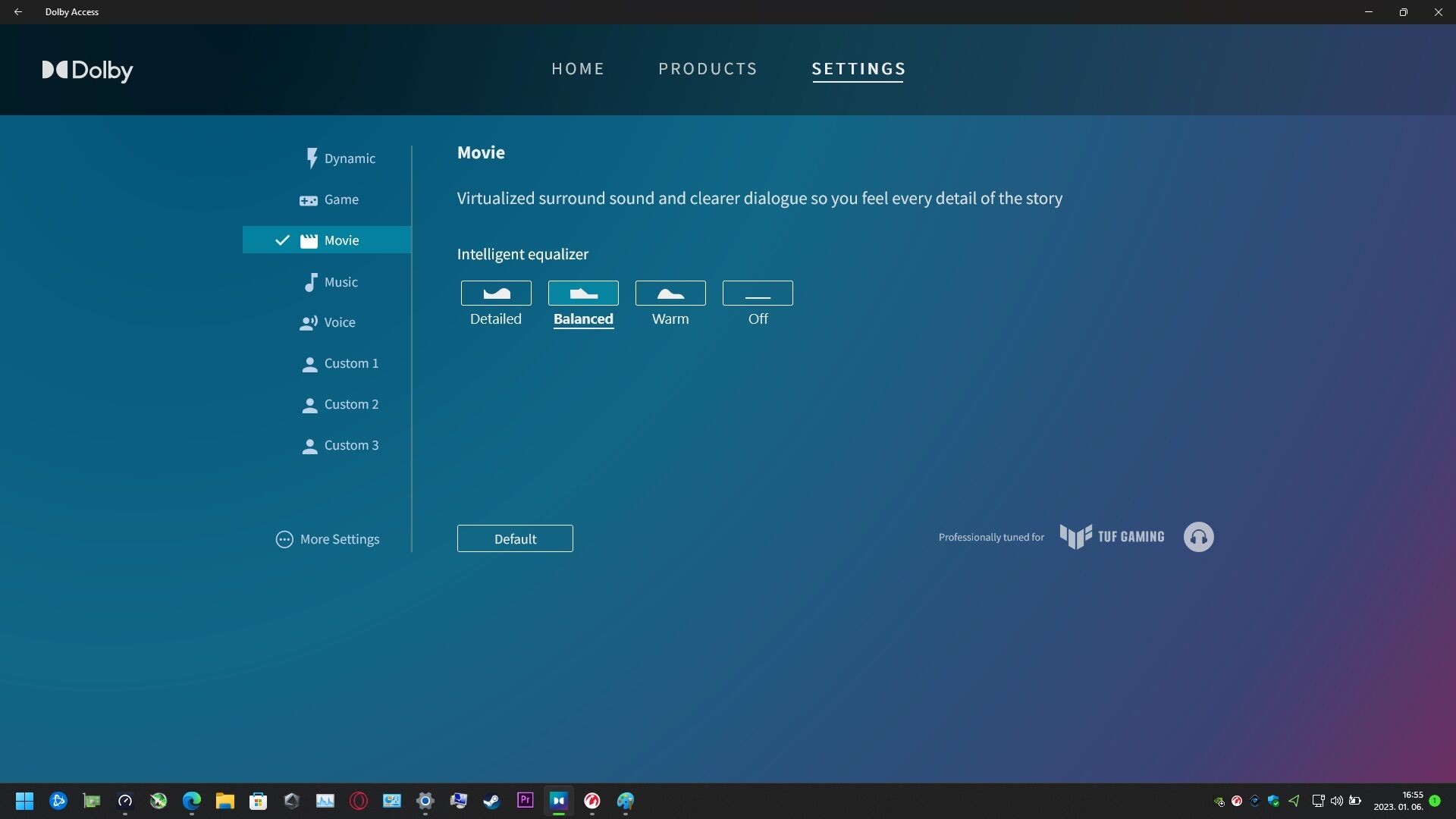Open the resource monitor graph taskbar icon

325,801
